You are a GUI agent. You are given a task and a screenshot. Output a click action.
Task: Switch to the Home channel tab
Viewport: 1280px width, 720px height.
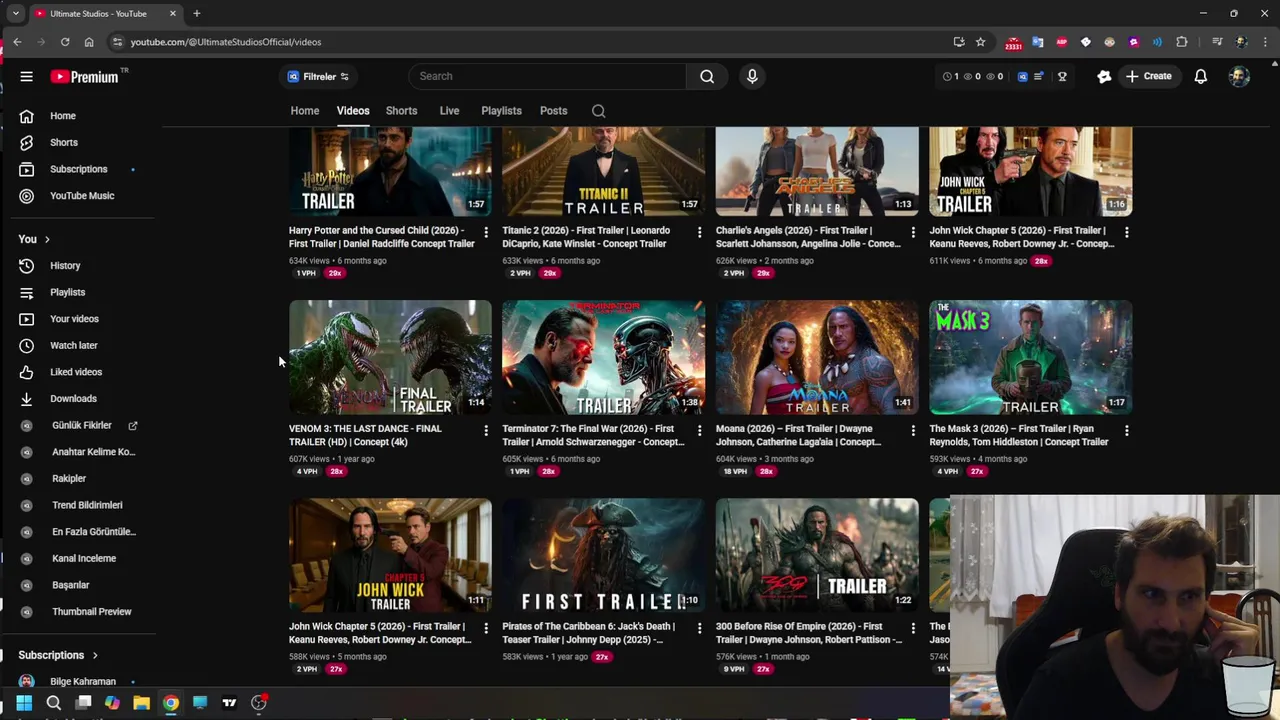[x=305, y=111]
